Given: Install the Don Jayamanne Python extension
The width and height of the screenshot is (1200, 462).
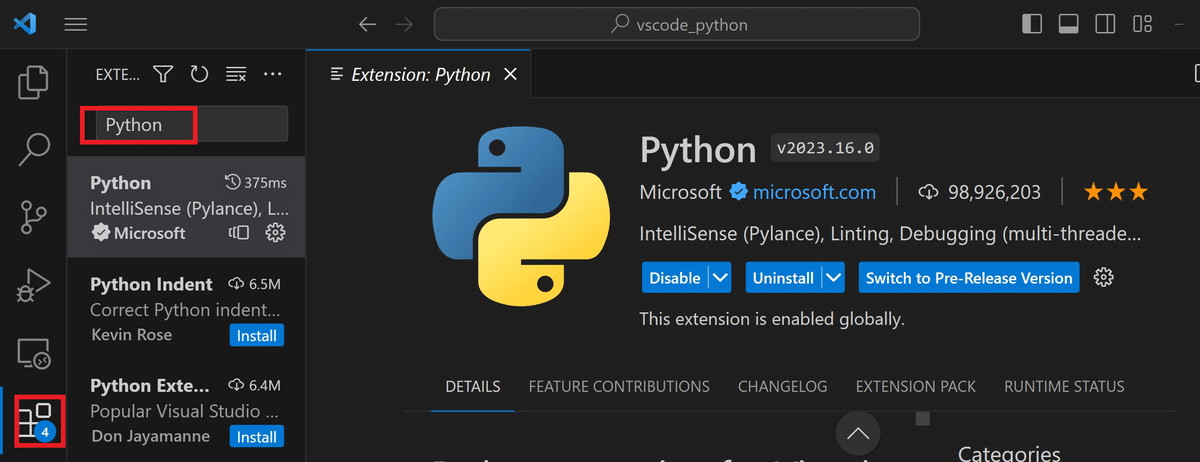Looking at the screenshot, I should [257, 437].
